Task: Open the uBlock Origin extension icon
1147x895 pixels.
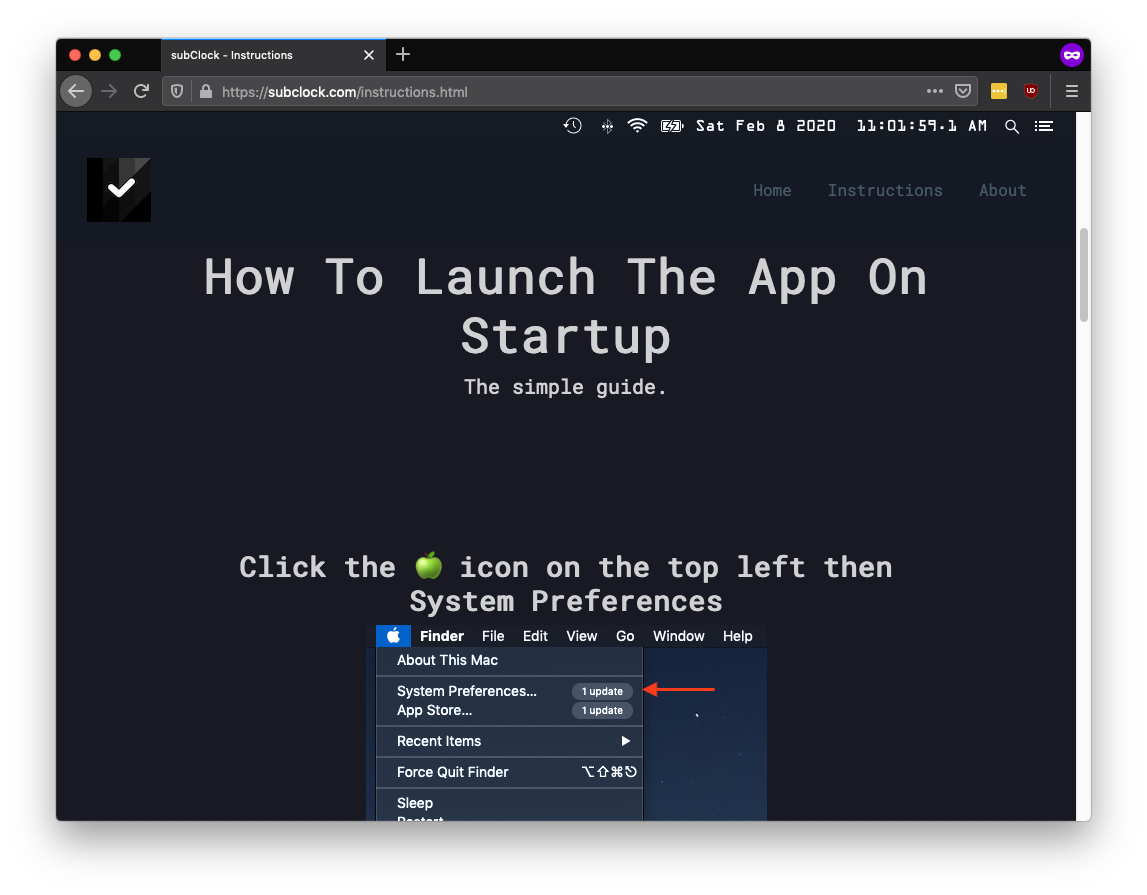Action: coord(1031,91)
